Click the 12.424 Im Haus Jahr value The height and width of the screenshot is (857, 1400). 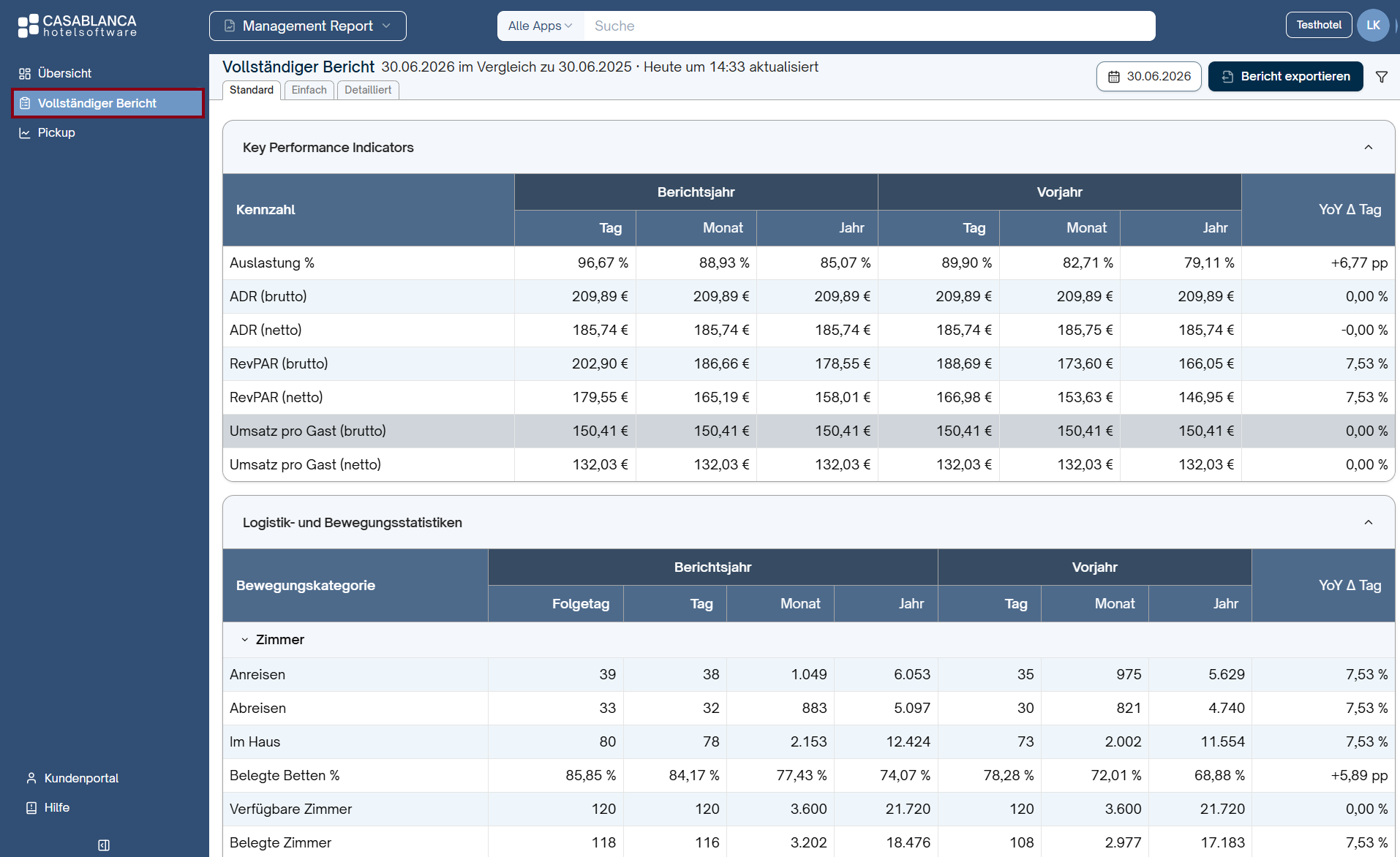(x=908, y=741)
